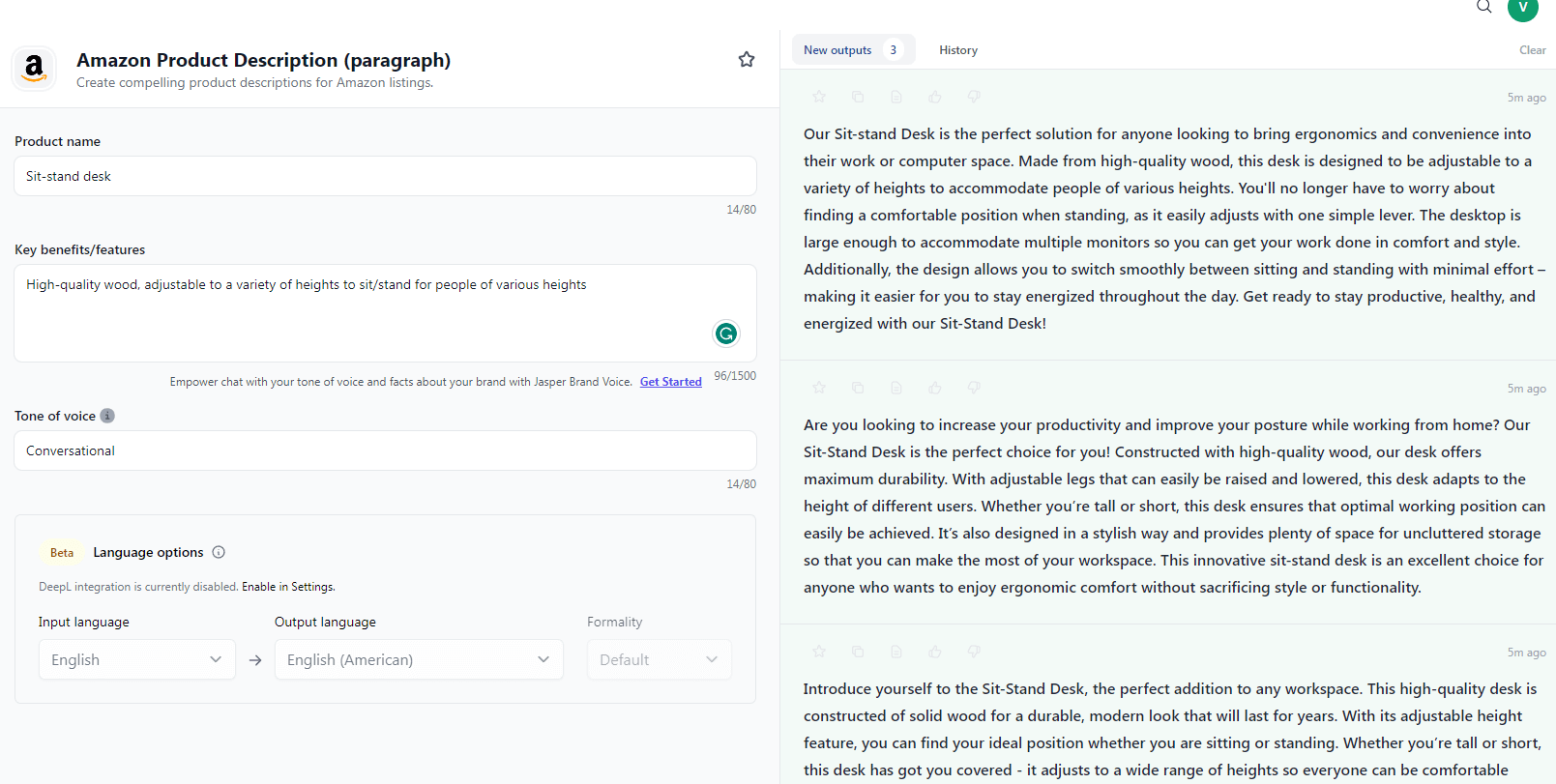Star the output starting 'Our Sit-stand Desk'
This screenshot has width=1556, height=784.
click(x=819, y=97)
